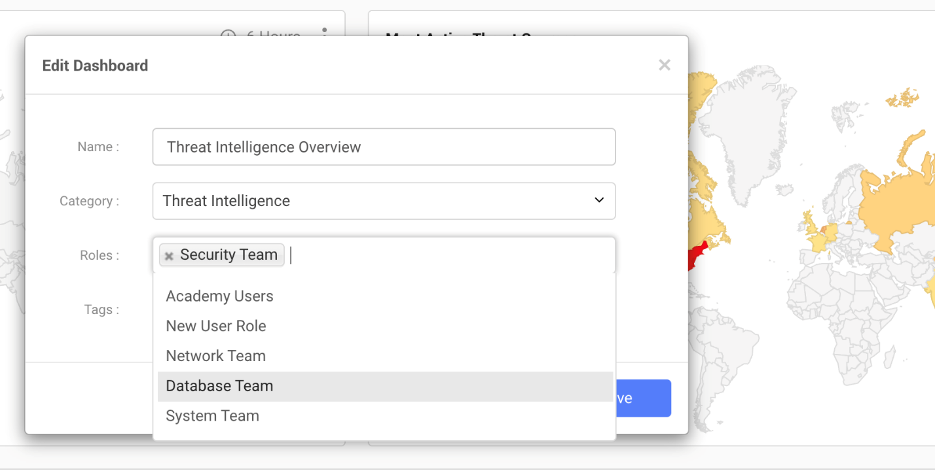Open the widget three-dot options menu
Image resolution: width=936 pixels, height=474 pixels.
tap(325, 32)
